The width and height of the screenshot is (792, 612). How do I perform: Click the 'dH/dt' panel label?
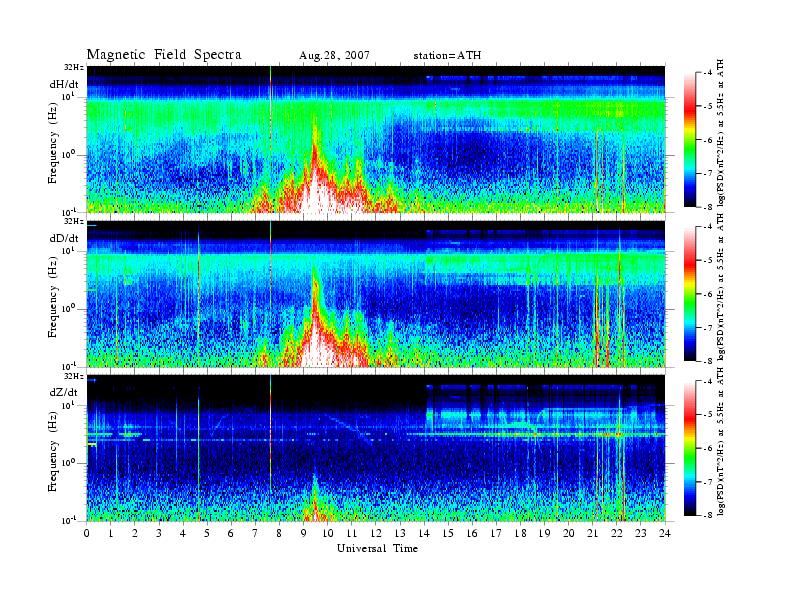pyautogui.click(x=64, y=84)
